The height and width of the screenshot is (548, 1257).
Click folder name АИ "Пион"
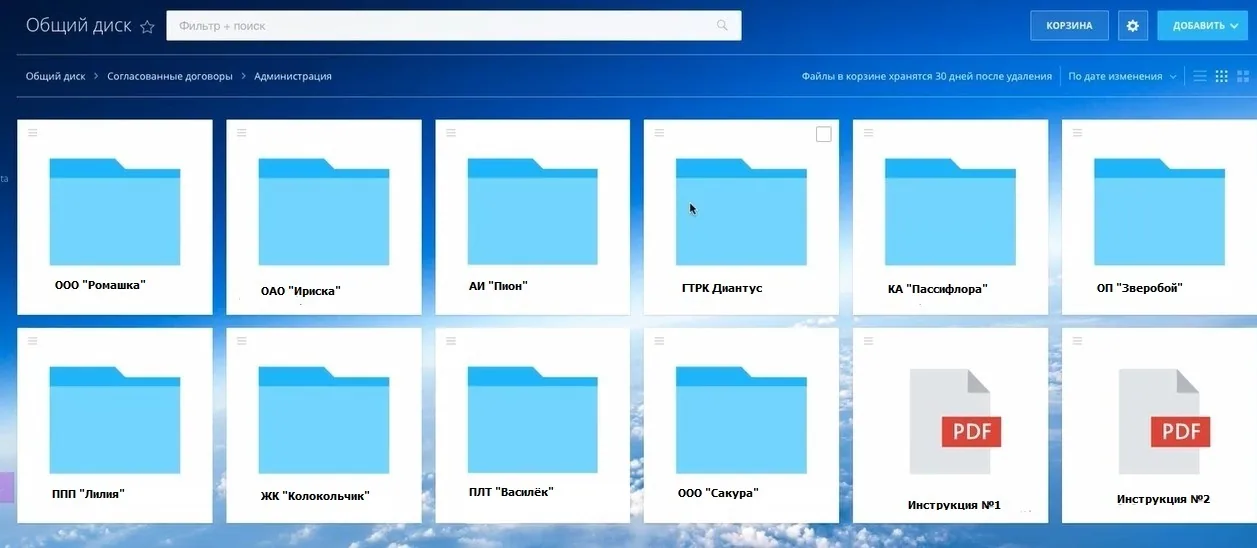pyautogui.click(x=498, y=286)
